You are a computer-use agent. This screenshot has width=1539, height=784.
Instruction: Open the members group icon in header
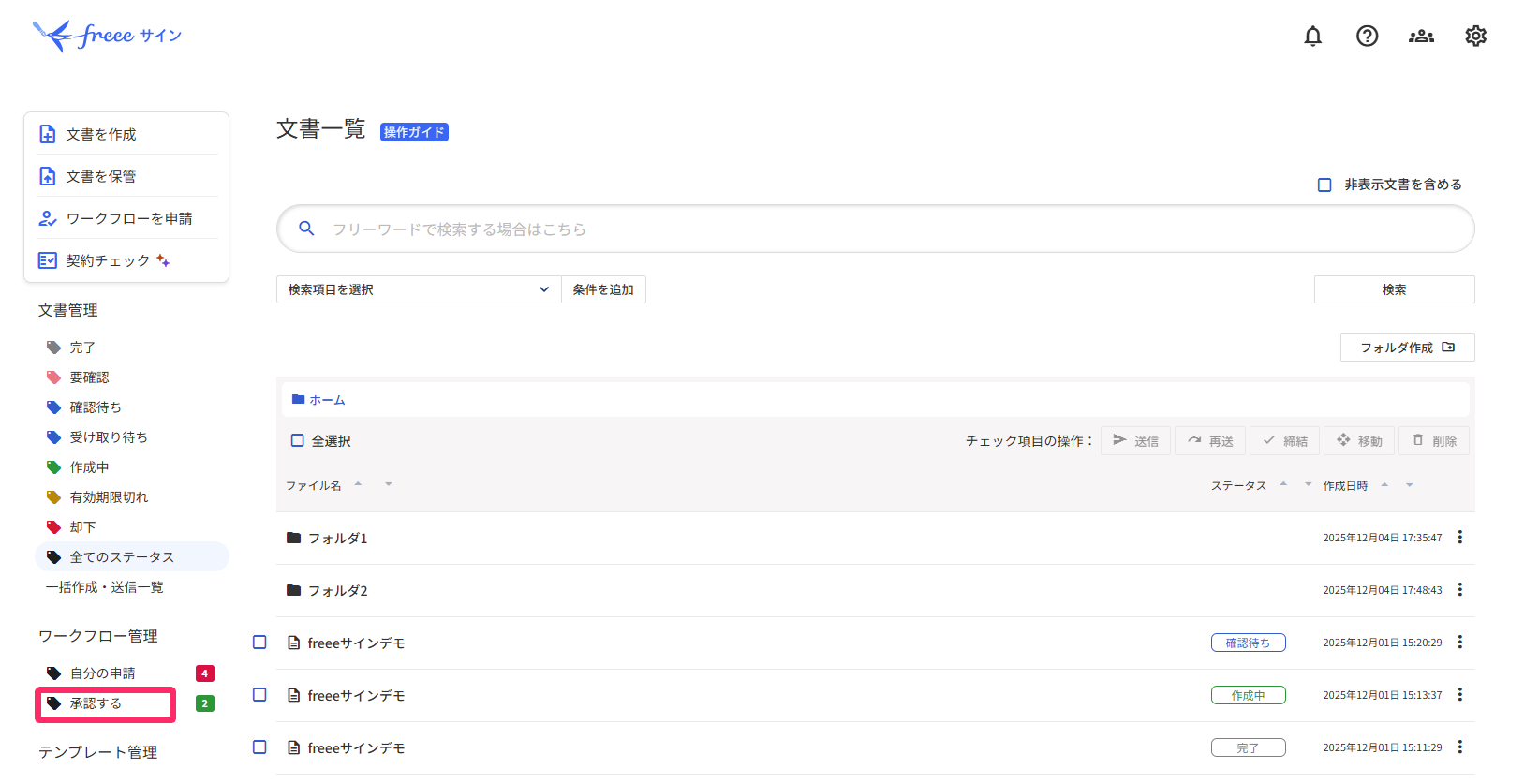pyautogui.click(x=1422, y=37)
